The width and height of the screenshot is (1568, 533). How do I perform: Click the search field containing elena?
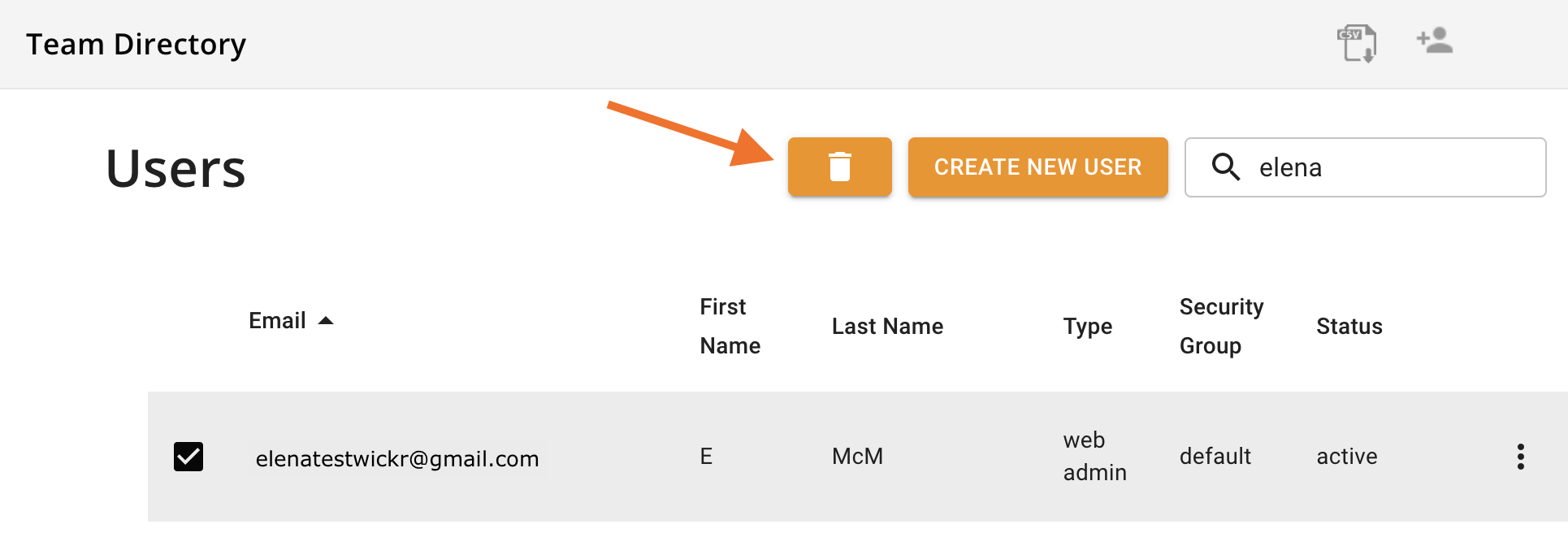coord(1365,167)
